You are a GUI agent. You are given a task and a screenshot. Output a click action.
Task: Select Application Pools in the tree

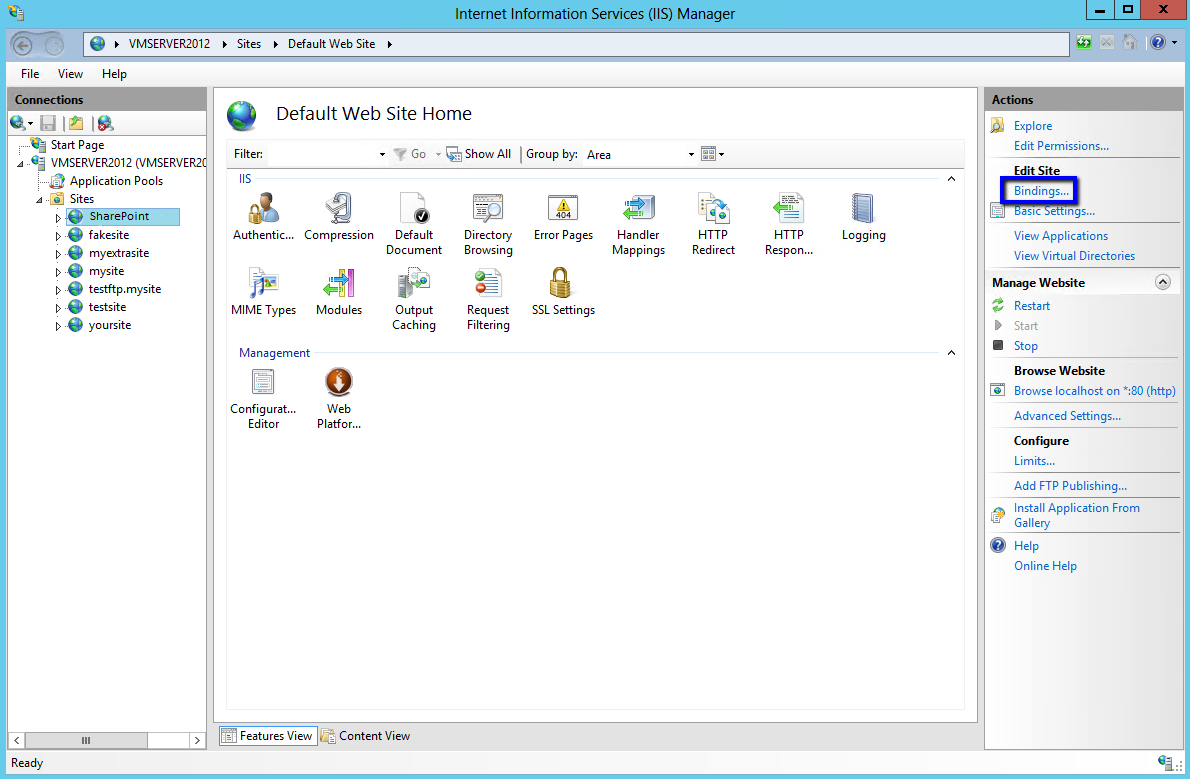(116, 181)
